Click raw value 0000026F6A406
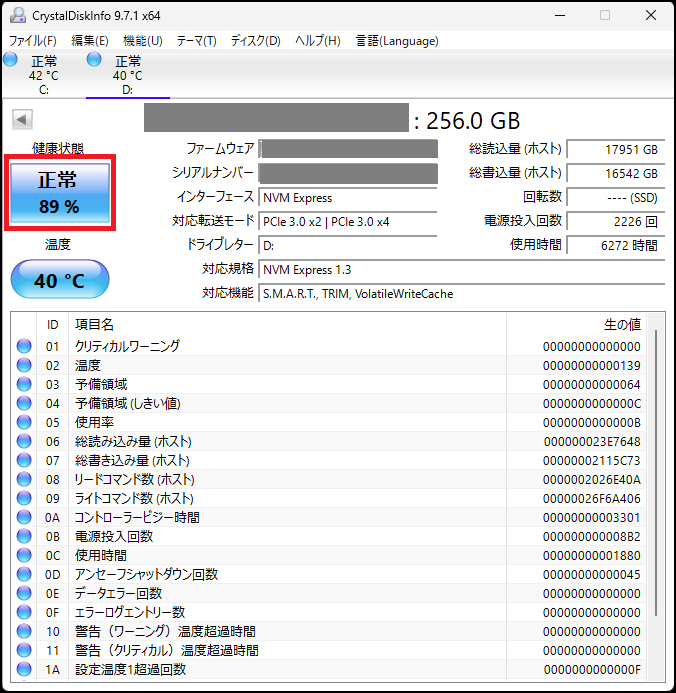The image size is (676, 693). coord(592,499)
